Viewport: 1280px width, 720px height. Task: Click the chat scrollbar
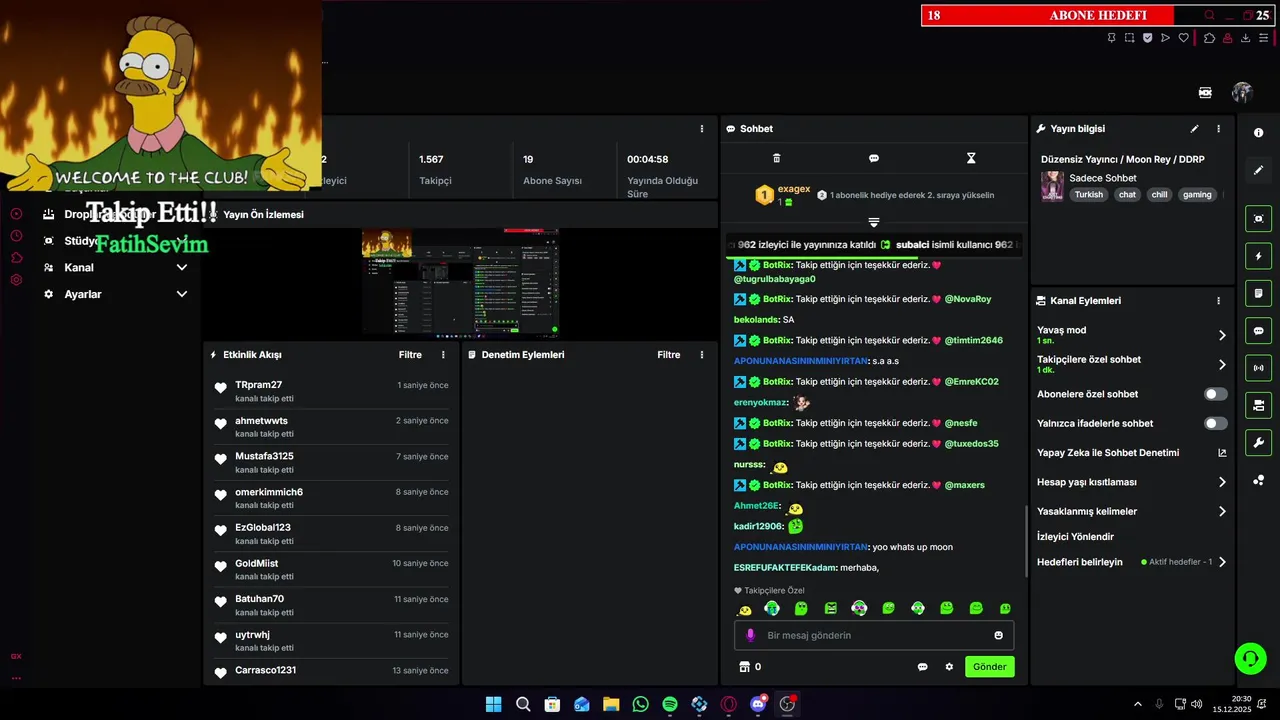1026,540
